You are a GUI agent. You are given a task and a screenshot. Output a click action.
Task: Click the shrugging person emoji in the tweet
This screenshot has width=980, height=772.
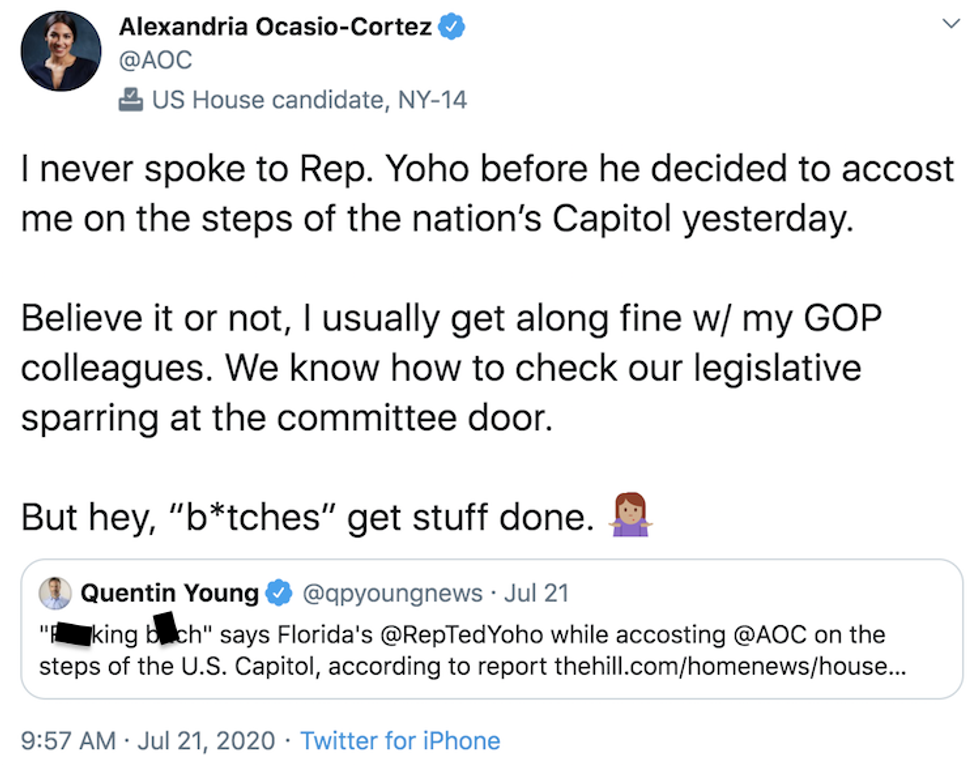(630, 515)
